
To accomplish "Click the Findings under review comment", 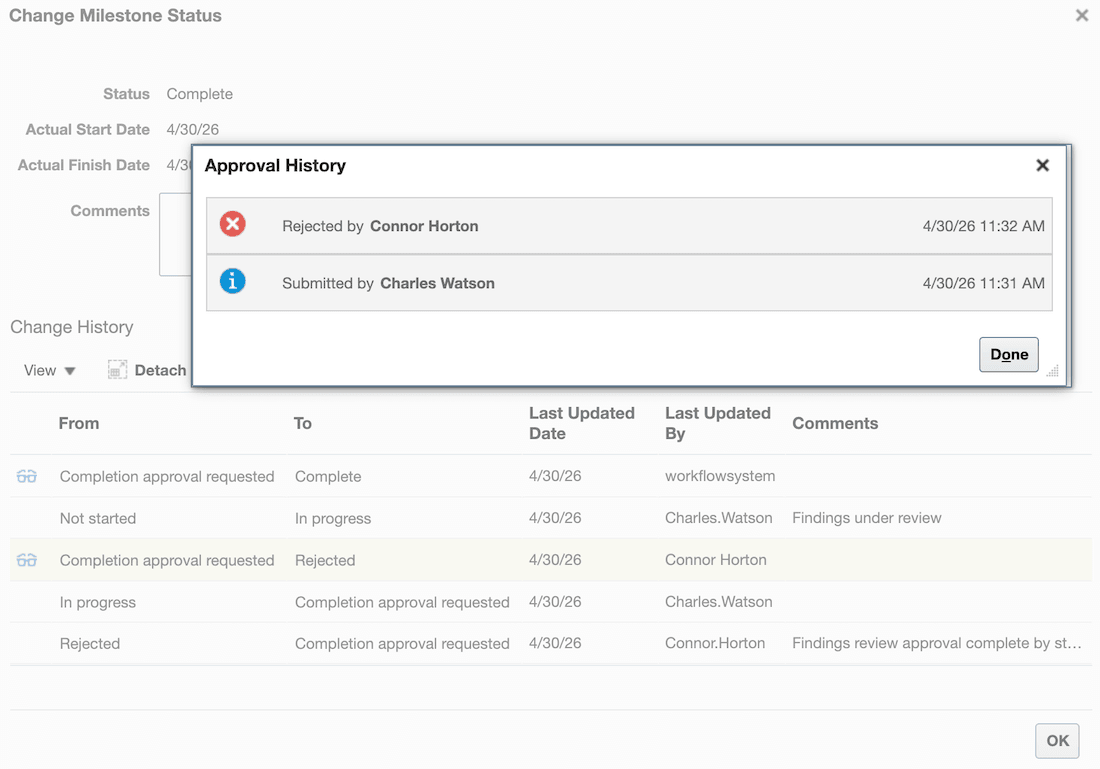I will pyautogui.click(x=866, y=518).
